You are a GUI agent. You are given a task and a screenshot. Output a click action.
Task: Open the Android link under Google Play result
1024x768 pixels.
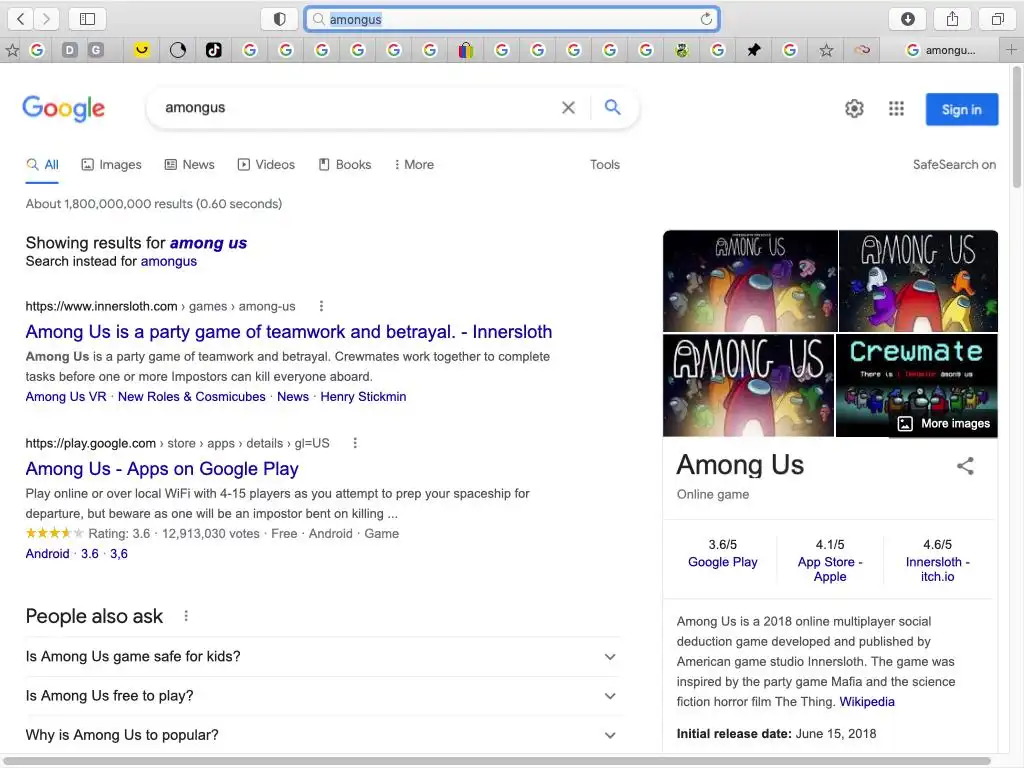pyautogui.click(x=47, y=554)
